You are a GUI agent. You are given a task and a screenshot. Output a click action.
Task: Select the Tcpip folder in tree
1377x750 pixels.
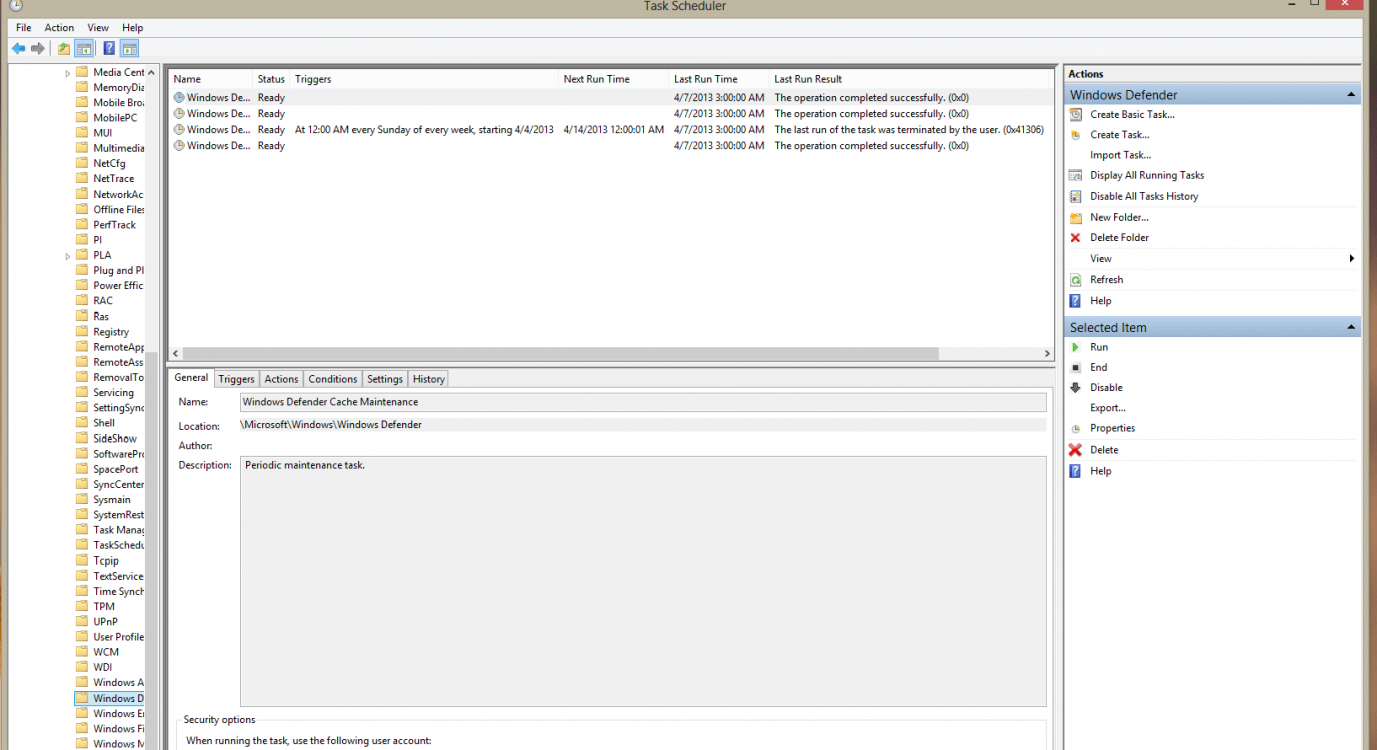click(x=98, y=561)
